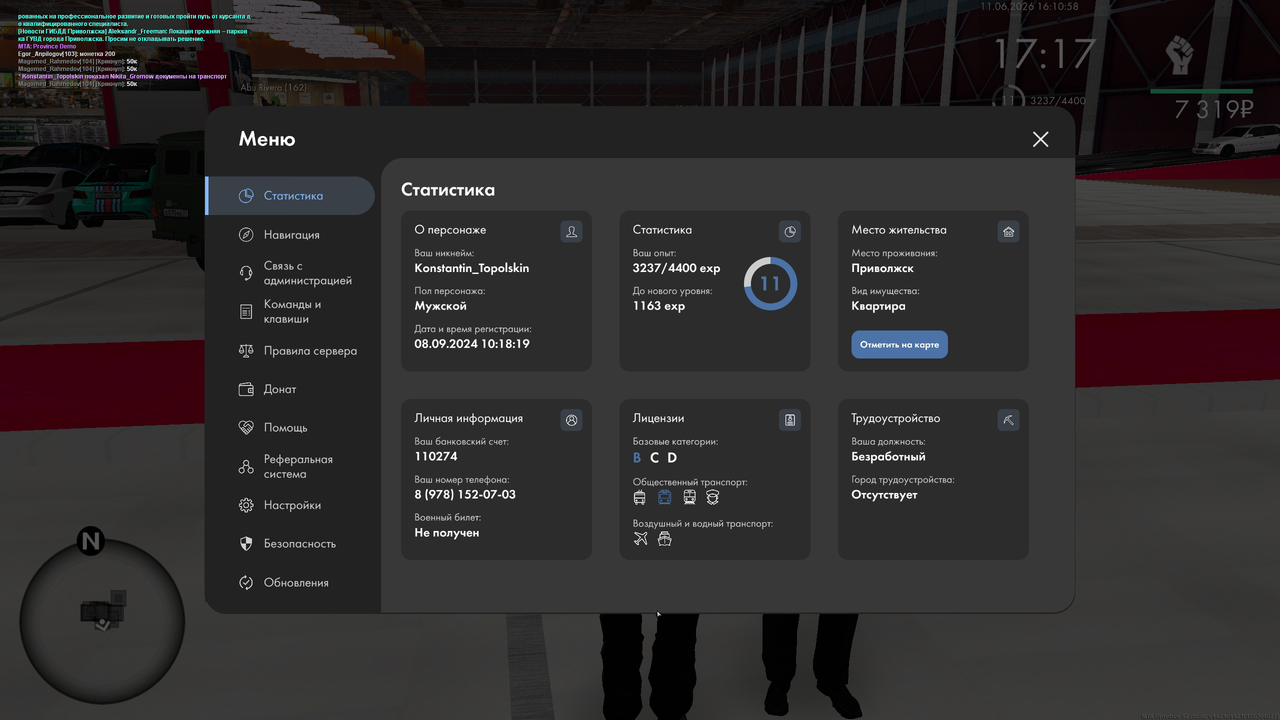
Task: Click the Квартира property type value
Action: (879, 306)
